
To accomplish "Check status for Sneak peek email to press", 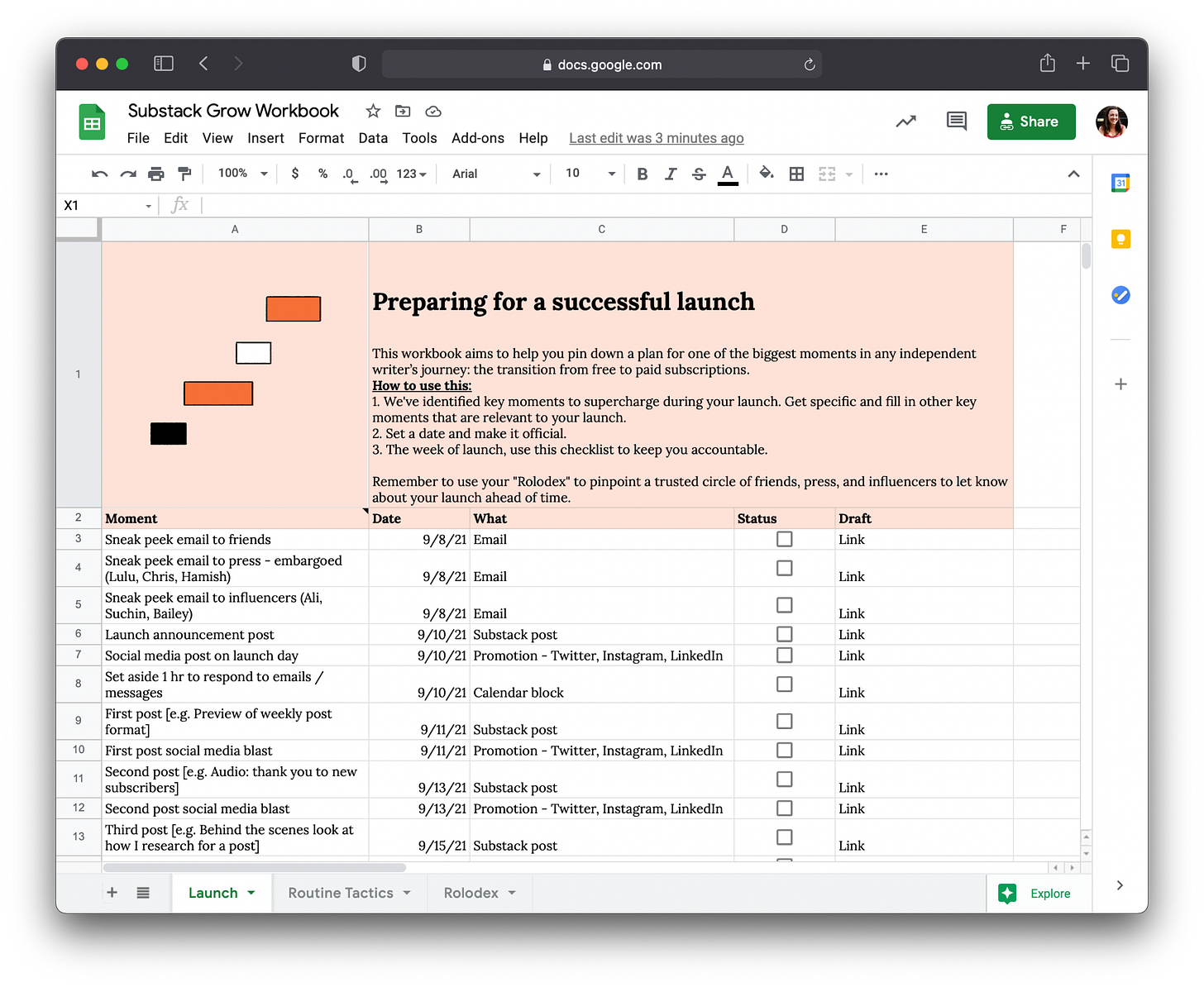I will pos(785,568).
